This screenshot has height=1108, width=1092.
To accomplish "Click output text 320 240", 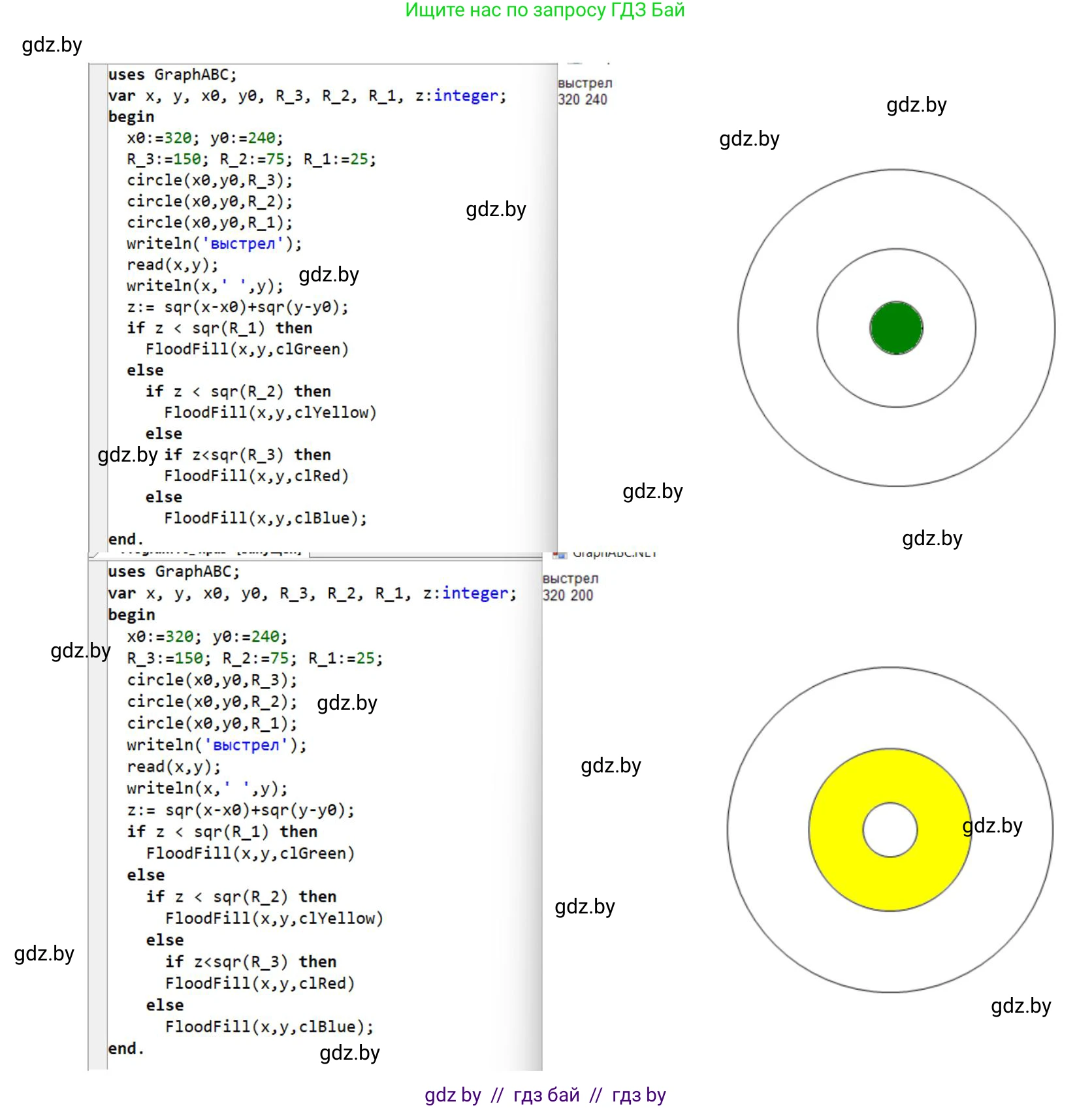I will coord(582,99).
